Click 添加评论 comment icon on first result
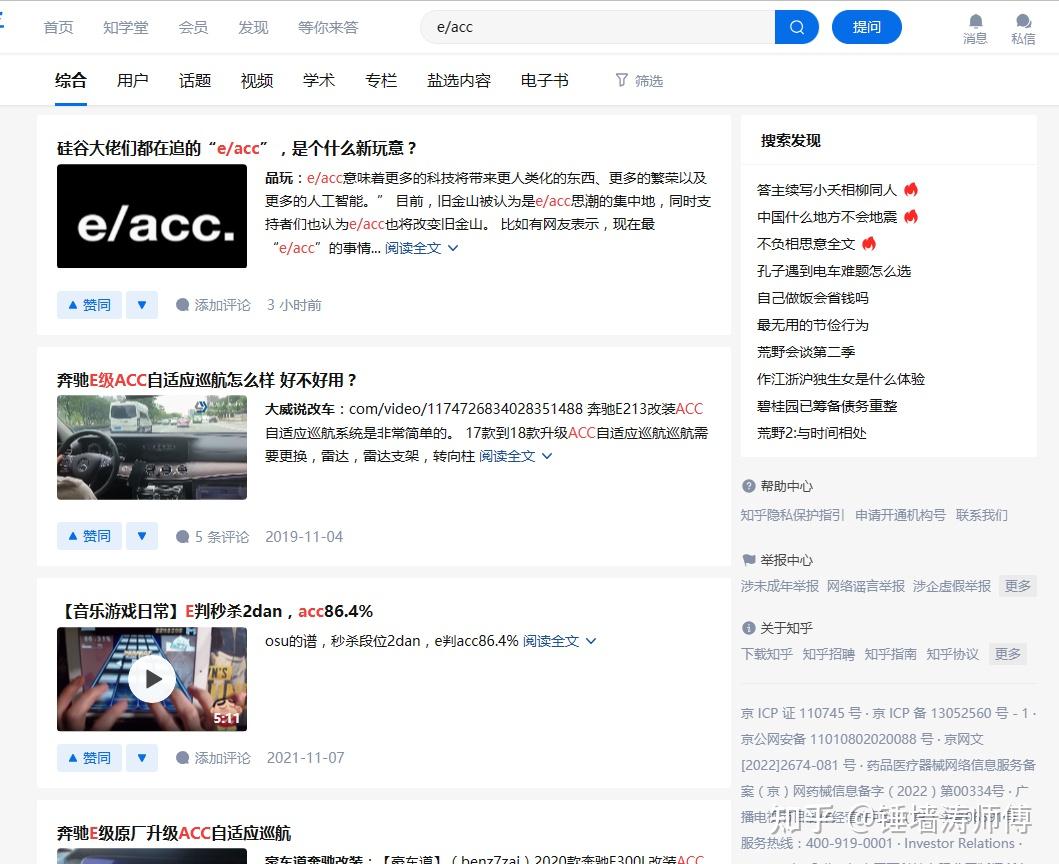 [x=184, y=305]
